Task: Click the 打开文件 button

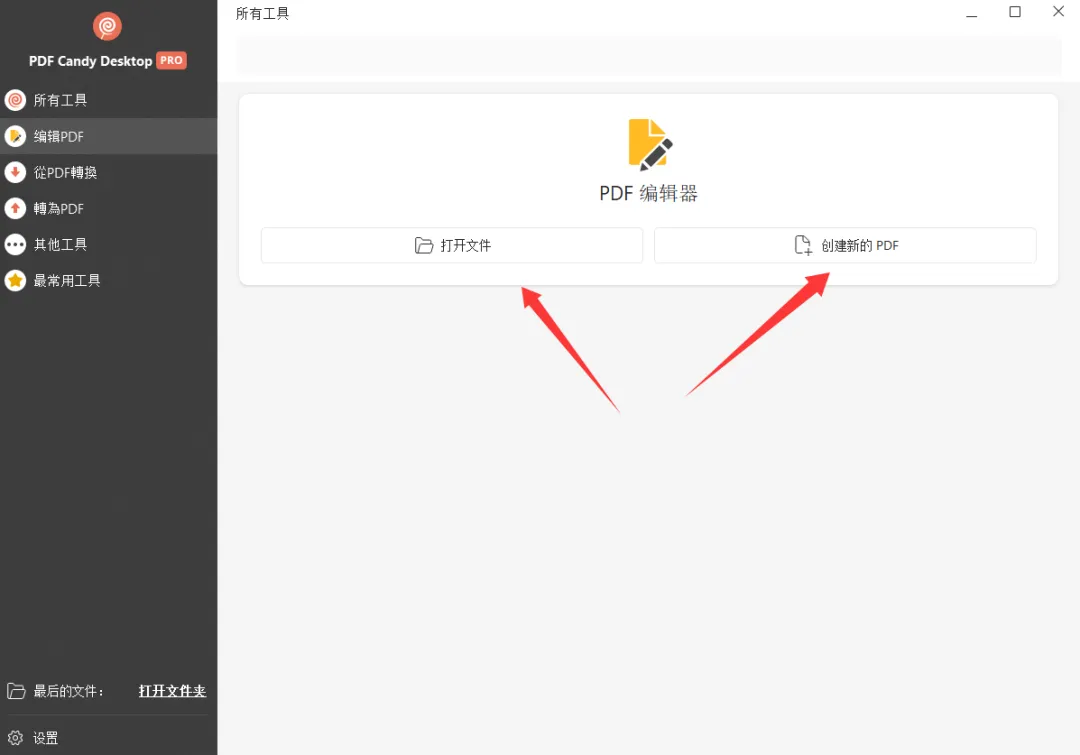Action: tap(452, 245)
